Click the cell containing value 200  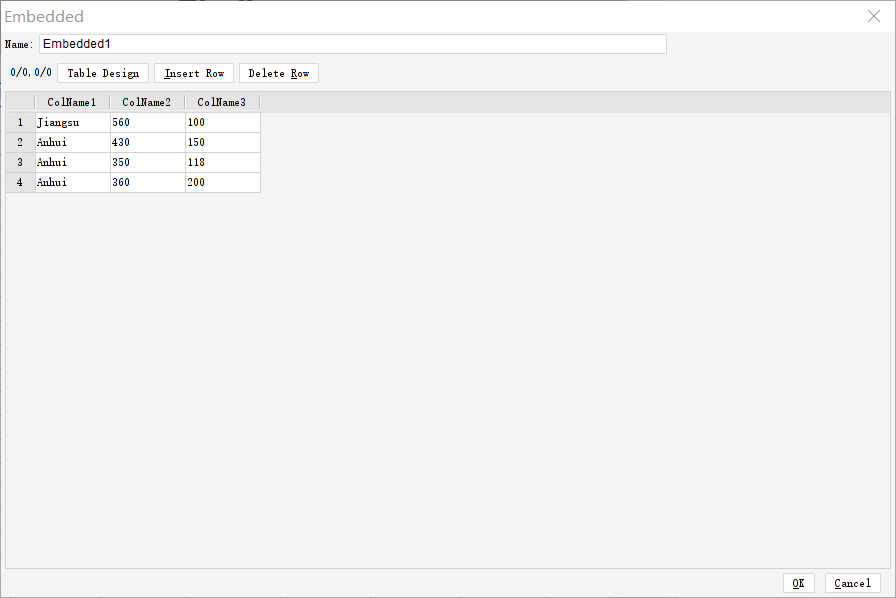[x=221, y=182]
